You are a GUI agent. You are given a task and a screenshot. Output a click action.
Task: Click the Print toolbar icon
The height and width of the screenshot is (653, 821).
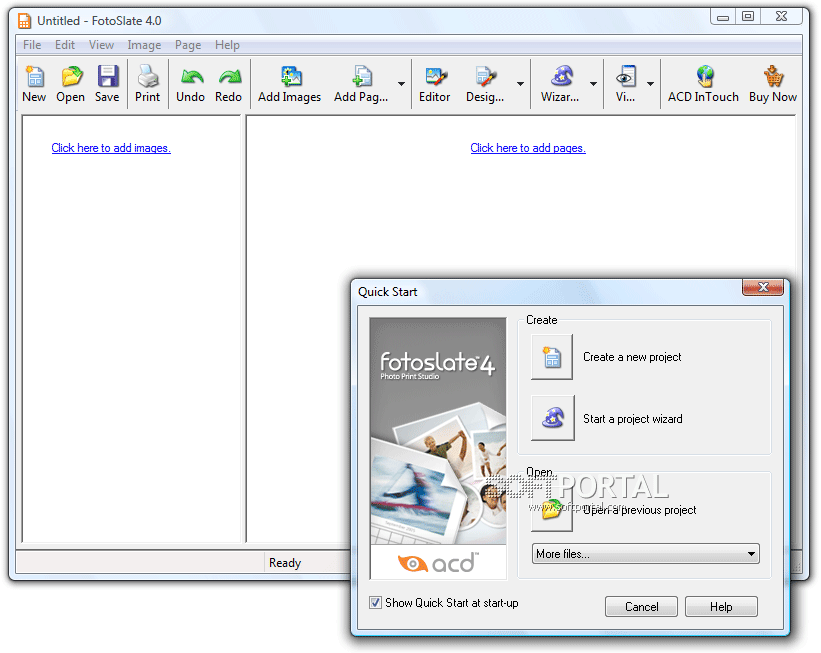tap(148, 77)
